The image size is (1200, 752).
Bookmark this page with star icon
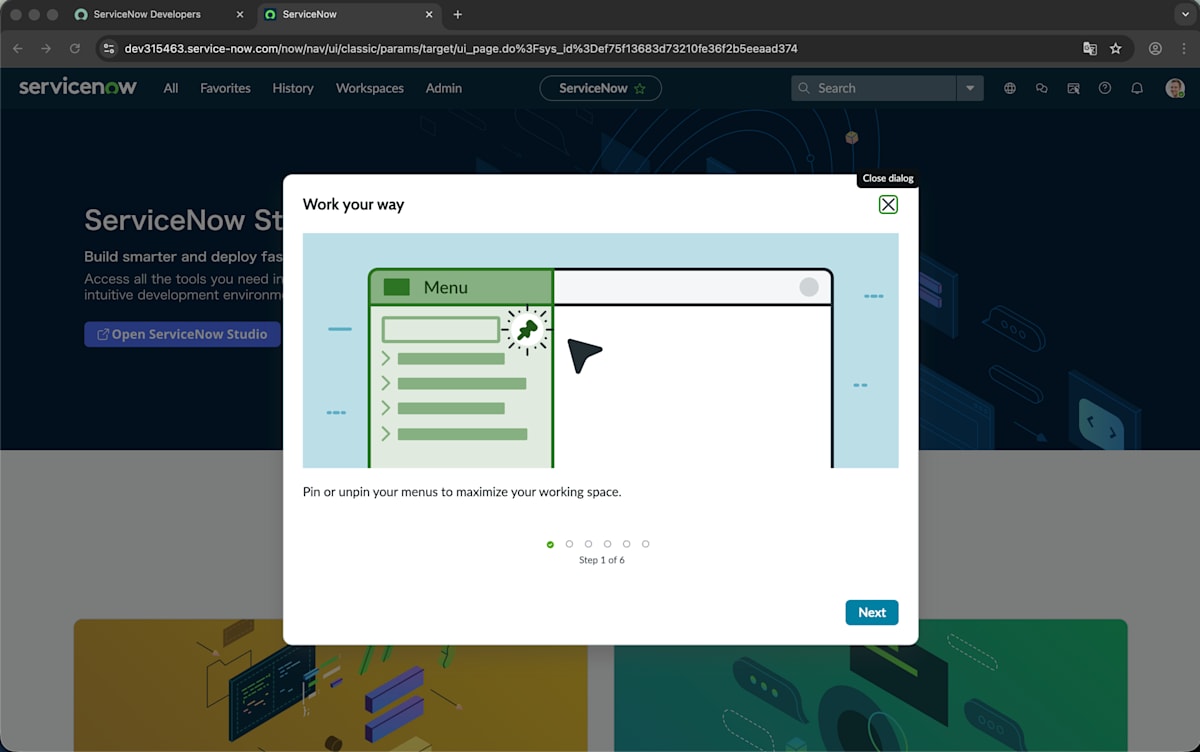[x=1116, y=48]
